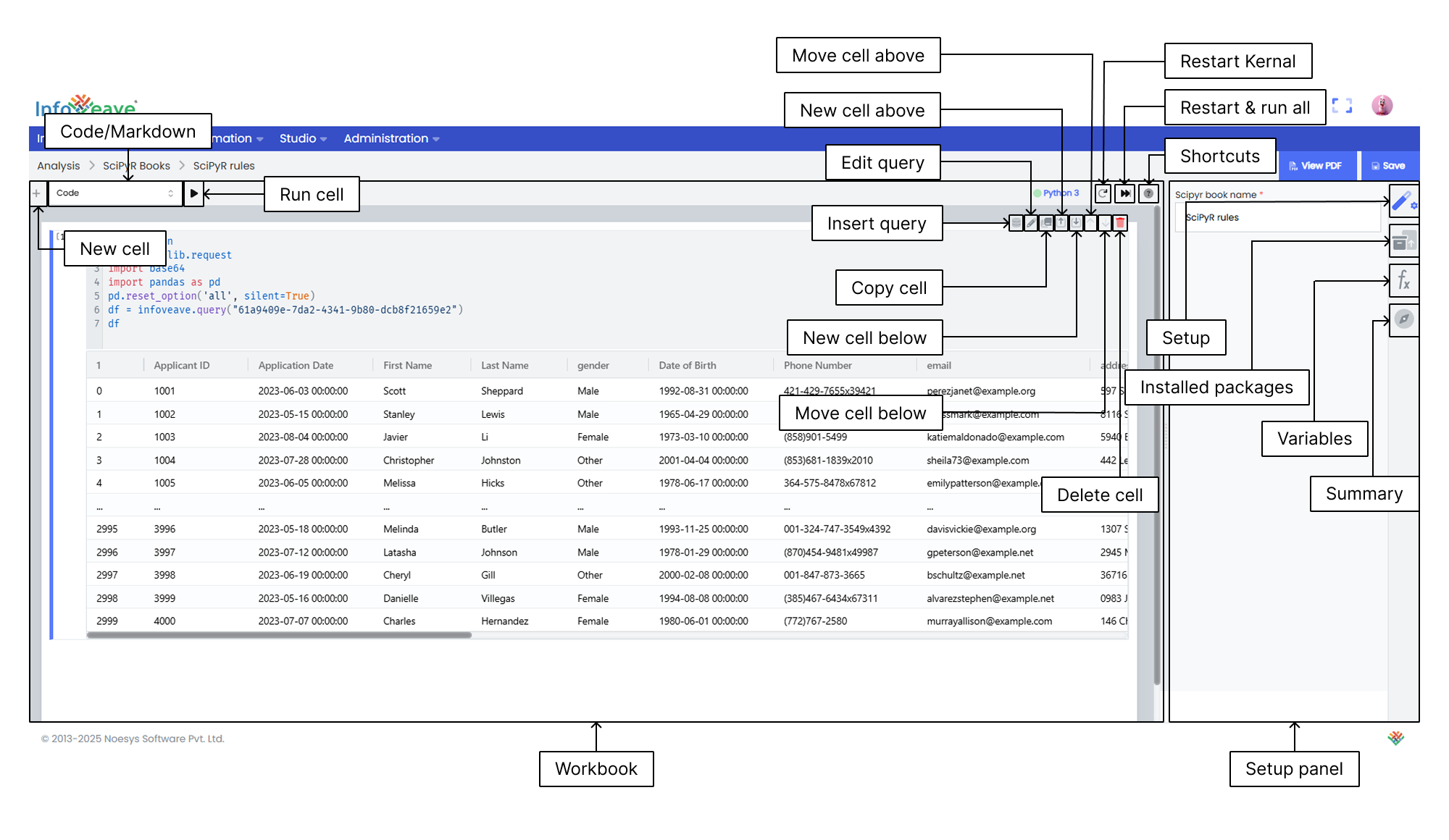Open the Setup panel icon
The width and height of the screenshot is (1449, 840).
(1403, 201)
